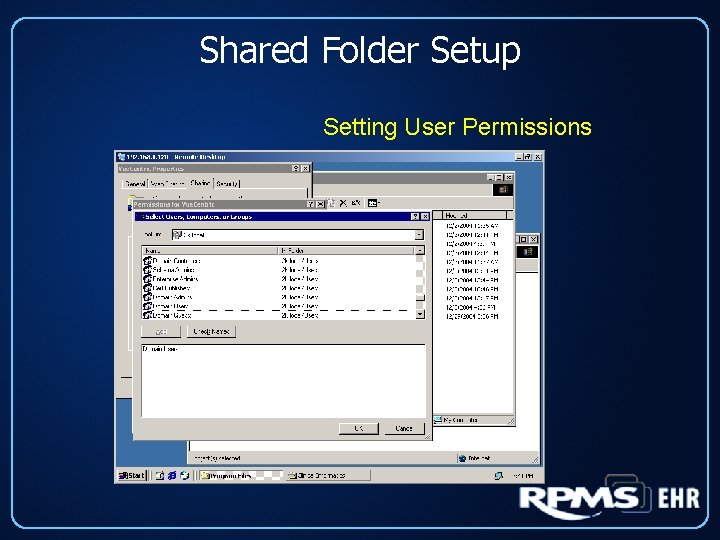
Task: Click OK in Select Users dialog
Action: [359, 428]
